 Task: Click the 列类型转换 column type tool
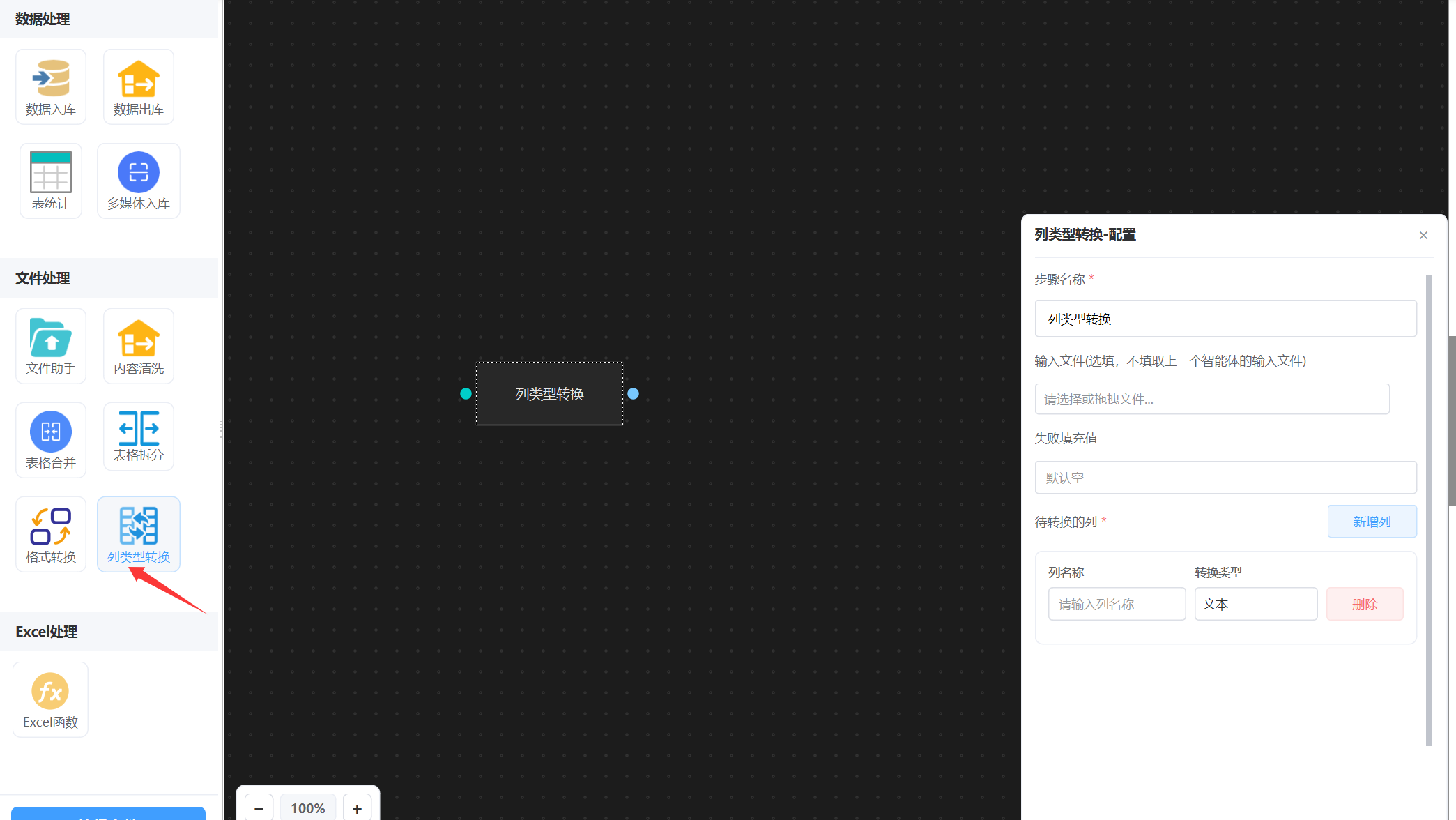(138, 534)
